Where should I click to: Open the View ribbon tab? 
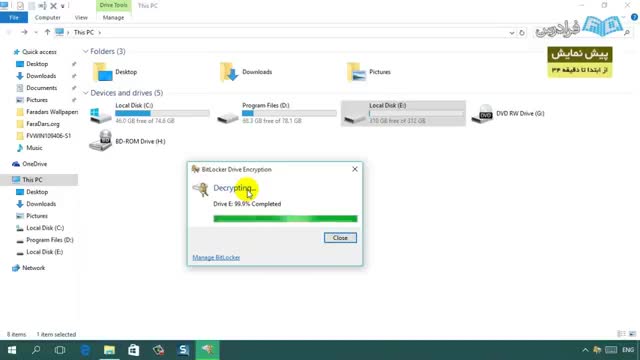(x=81, y=18)
